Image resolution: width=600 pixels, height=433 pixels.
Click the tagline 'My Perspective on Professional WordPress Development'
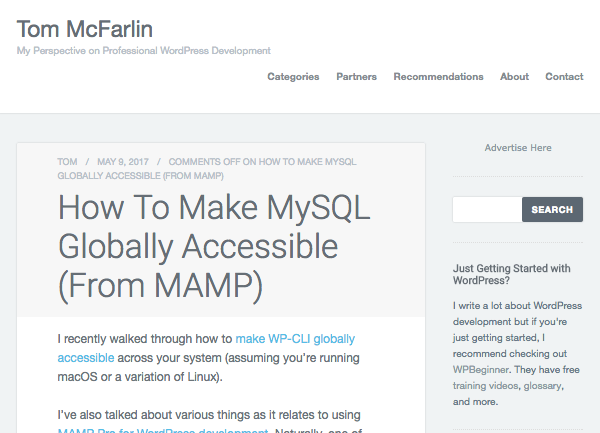143,51
